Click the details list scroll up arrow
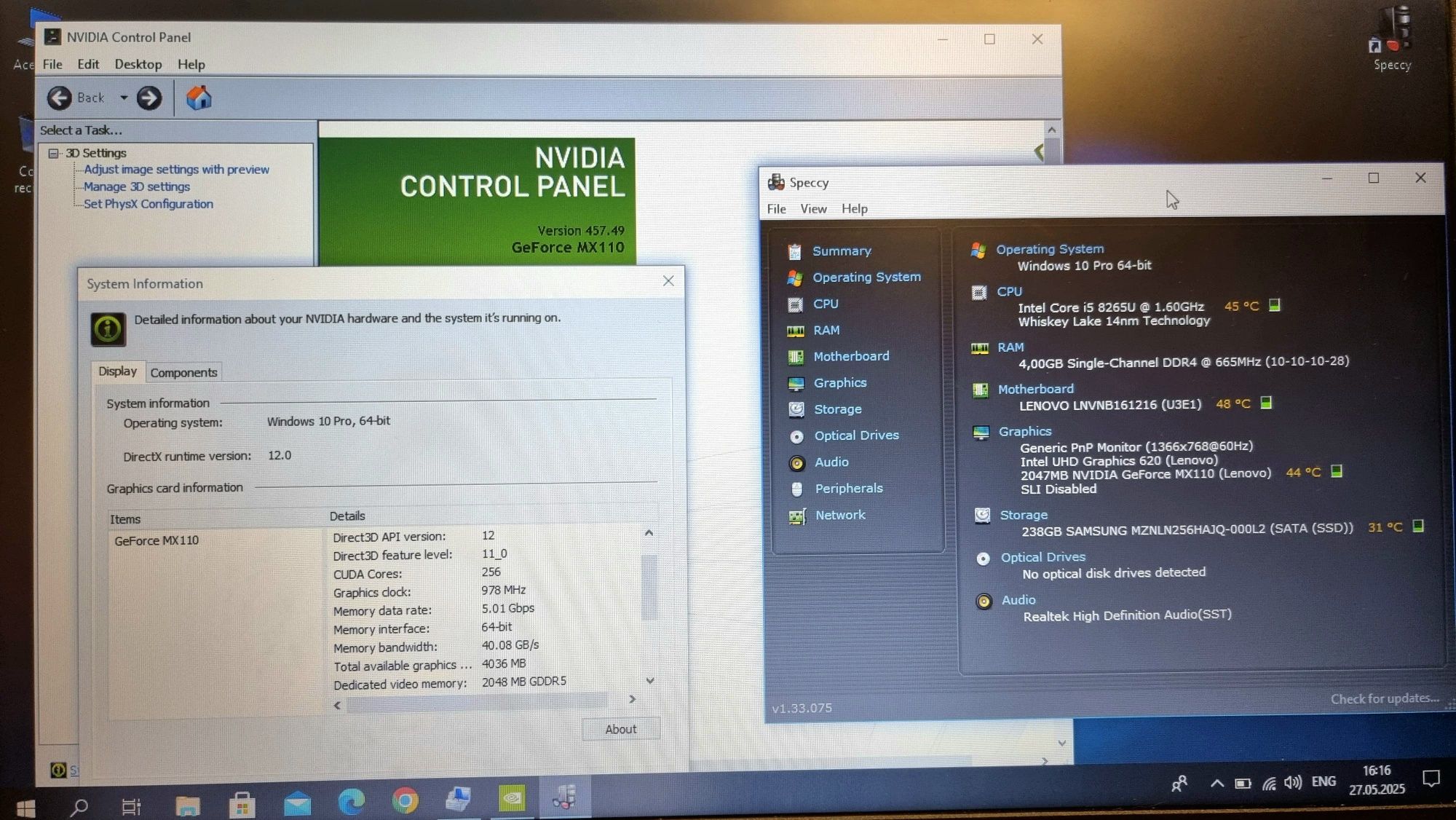Image resolution: width=1456 pixels, height=820 pixels. point(649,533)
